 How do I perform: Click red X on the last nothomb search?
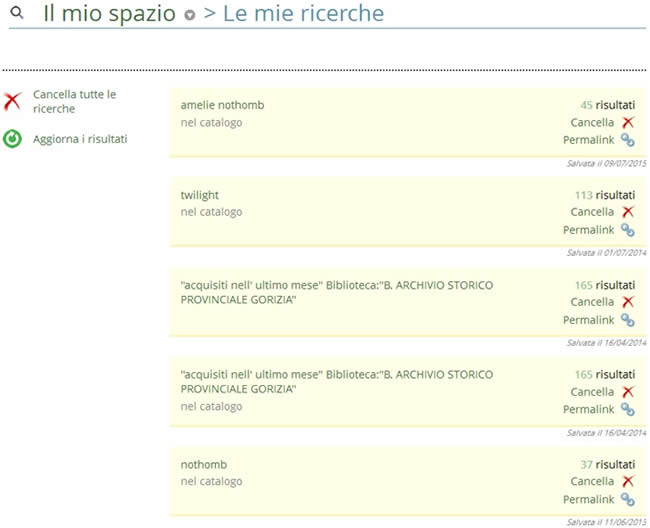pyautogui.click(x=628, y=481)
